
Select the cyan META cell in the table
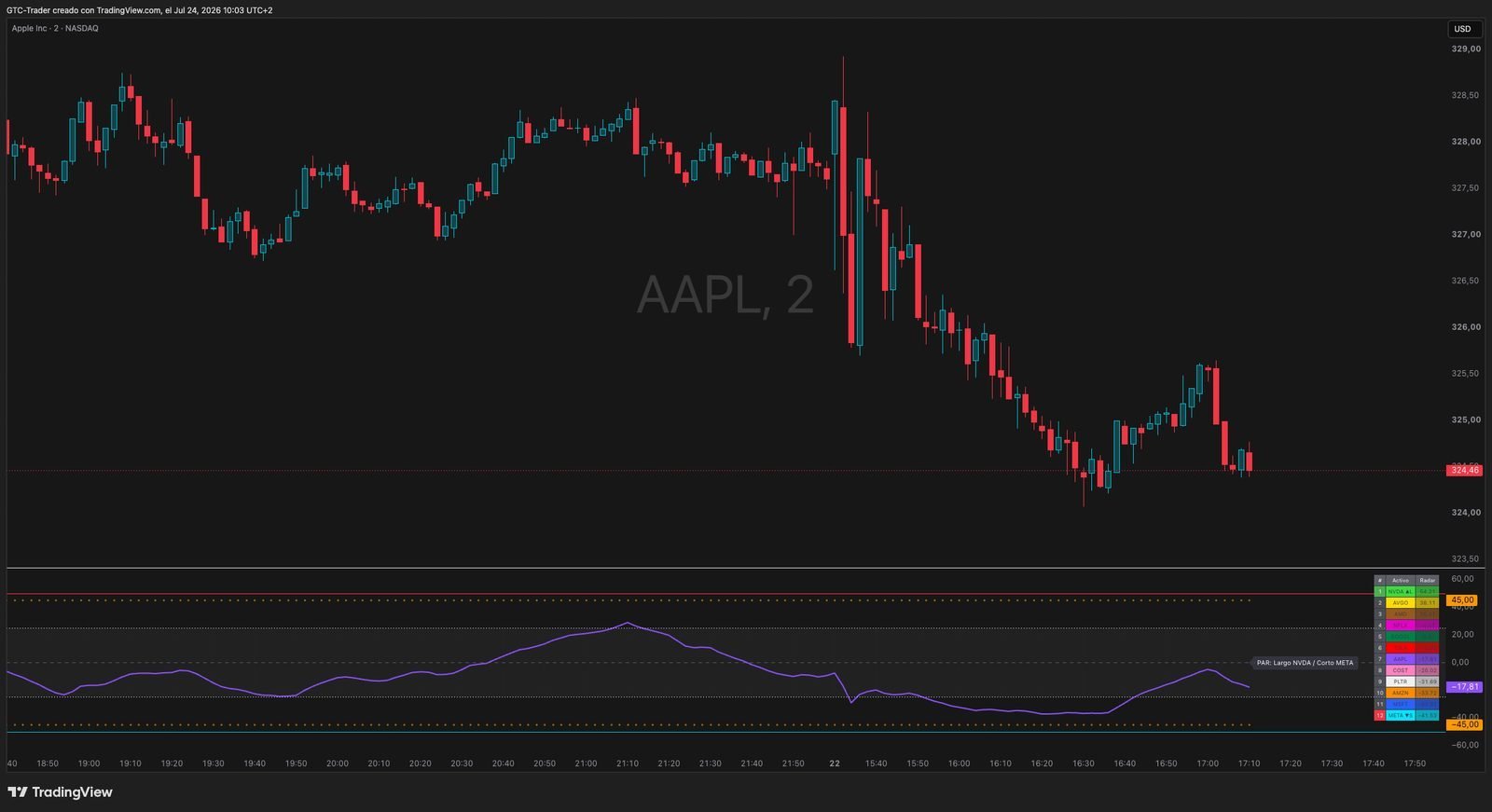click(x=1400, y=715)
